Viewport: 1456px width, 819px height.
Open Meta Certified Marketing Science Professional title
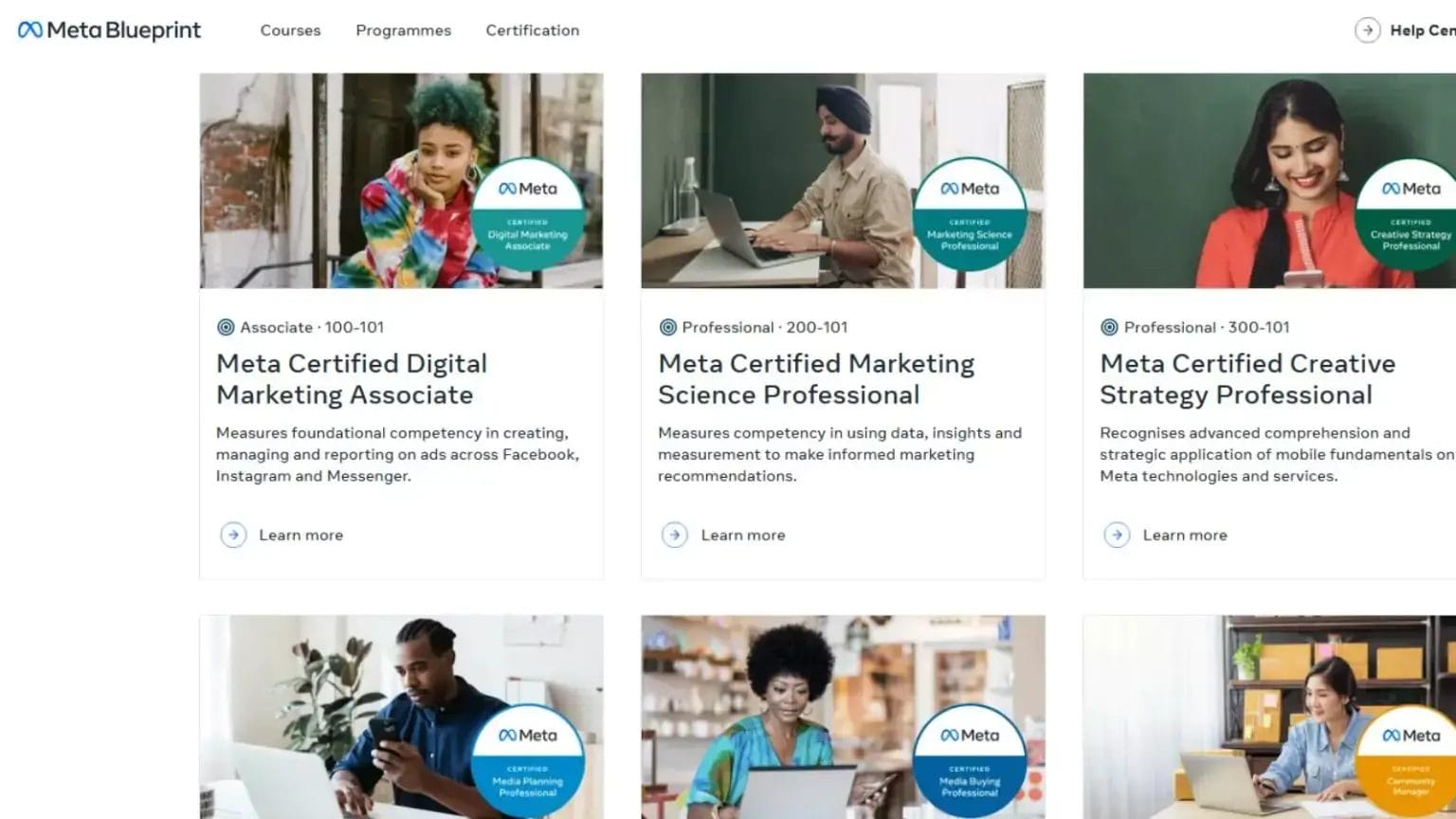pos(815,378)
